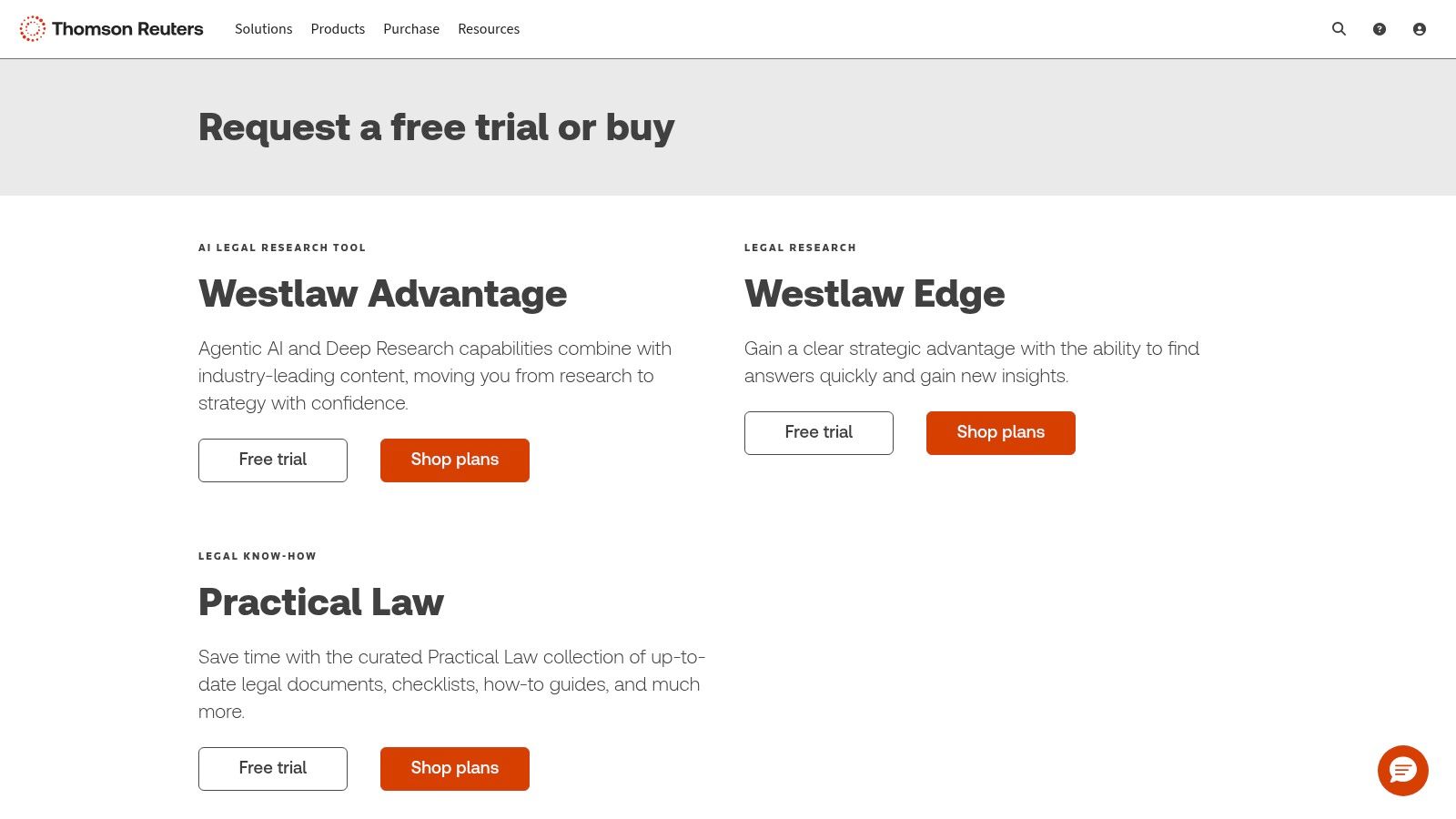Screen dimensions: 1456x819
Task: Request a Free trial for Westlaw Advantage
Action: tap(272, 460)
